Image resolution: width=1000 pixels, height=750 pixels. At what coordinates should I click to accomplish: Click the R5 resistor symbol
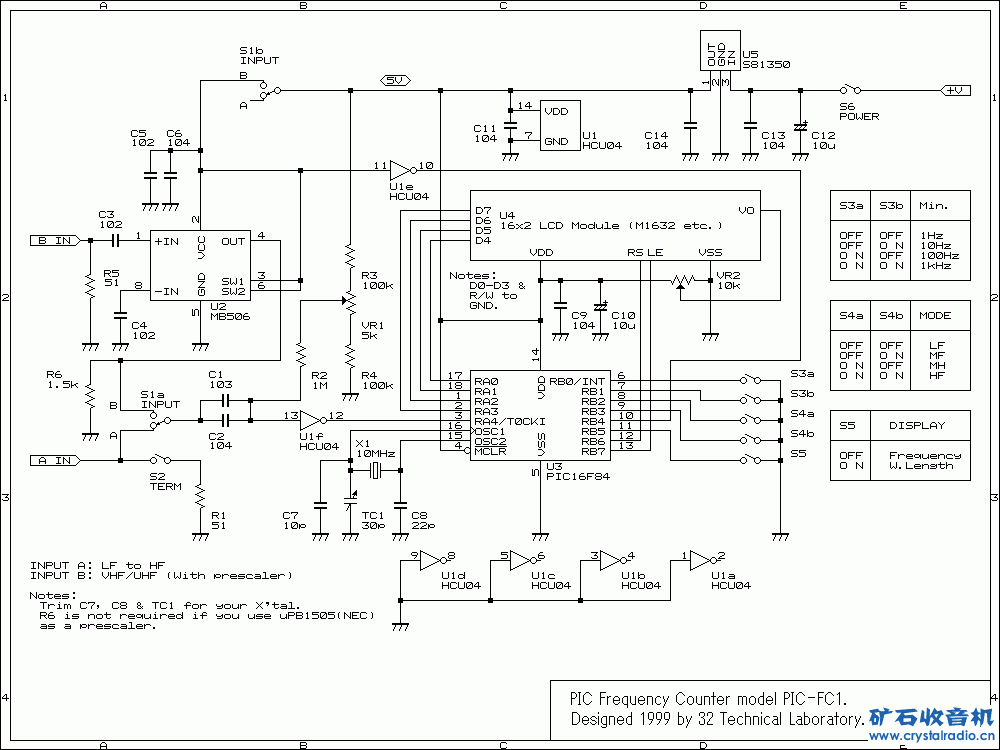click(91, 288)
